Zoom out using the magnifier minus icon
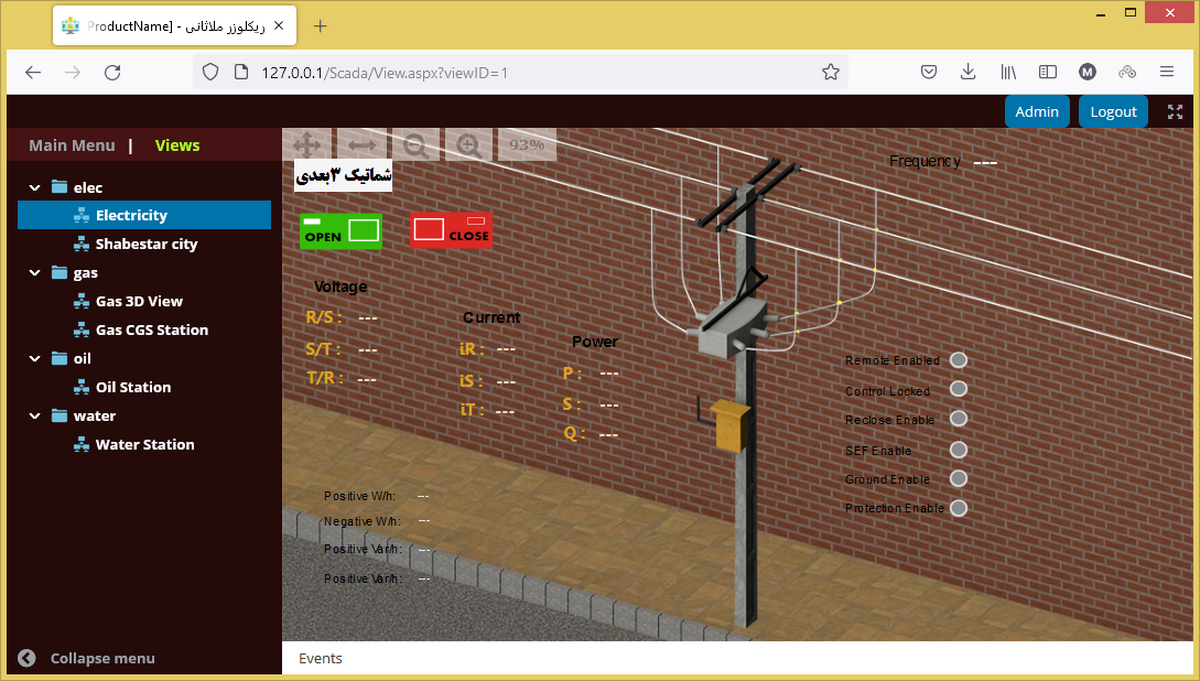This screenshot has width=1200, height=681. pyautogui.click(x=415, y=145)
